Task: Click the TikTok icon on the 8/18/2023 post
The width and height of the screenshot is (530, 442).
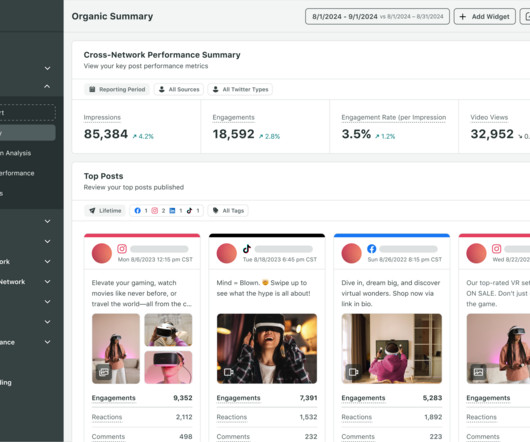Action: (x=247, y=249)
